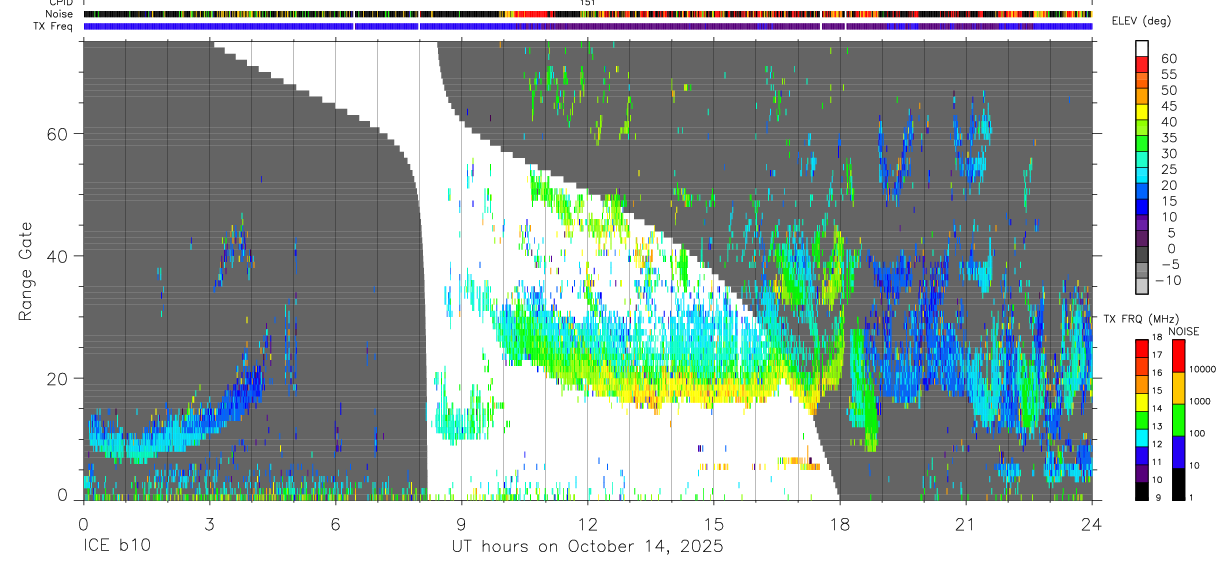Click the ELEV colorbar segment between -5 and 0
This screenshot has width=1228, height=567.
[1142, 254]
